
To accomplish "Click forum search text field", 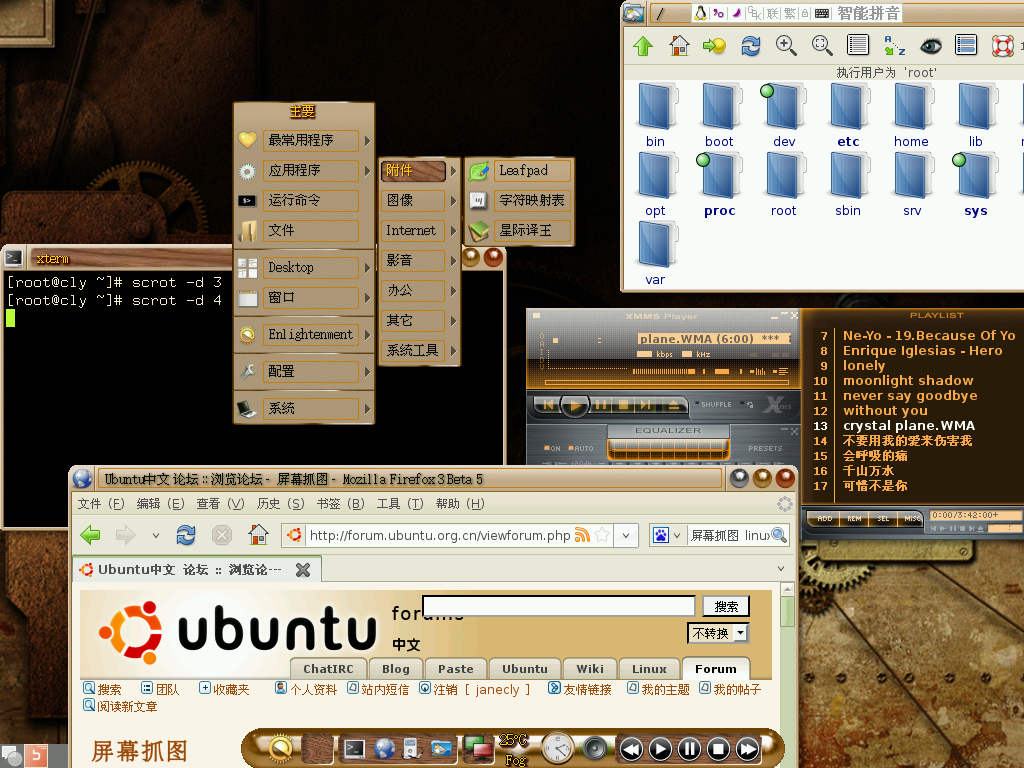I will pyautogui.click(x=558, y=605).
